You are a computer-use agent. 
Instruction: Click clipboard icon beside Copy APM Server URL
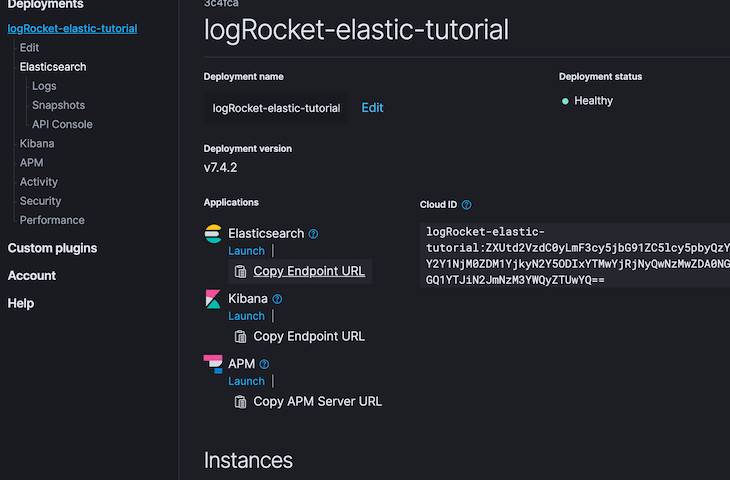(x=240, y=402)
